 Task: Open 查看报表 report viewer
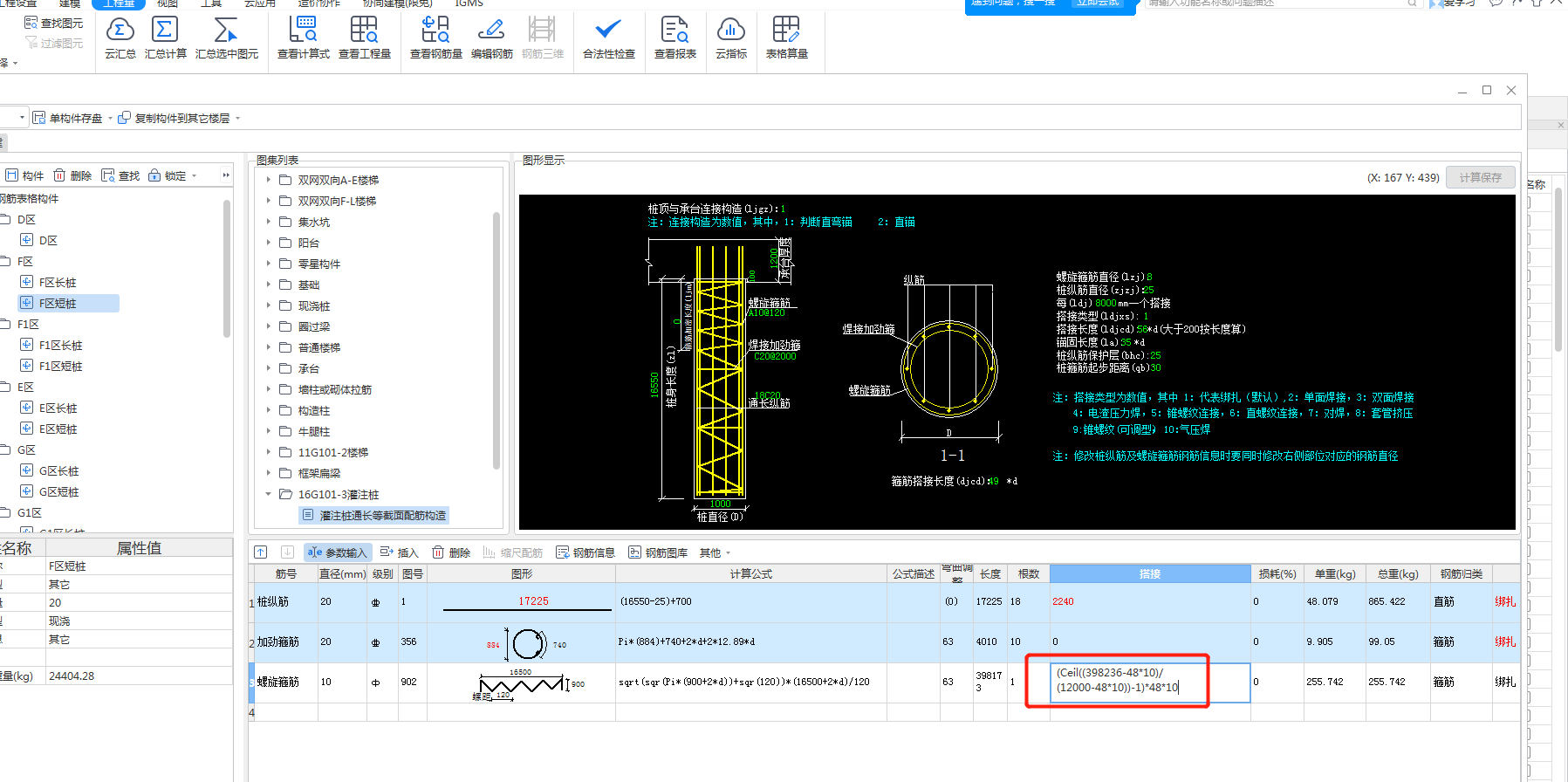[x=674, y=38]
